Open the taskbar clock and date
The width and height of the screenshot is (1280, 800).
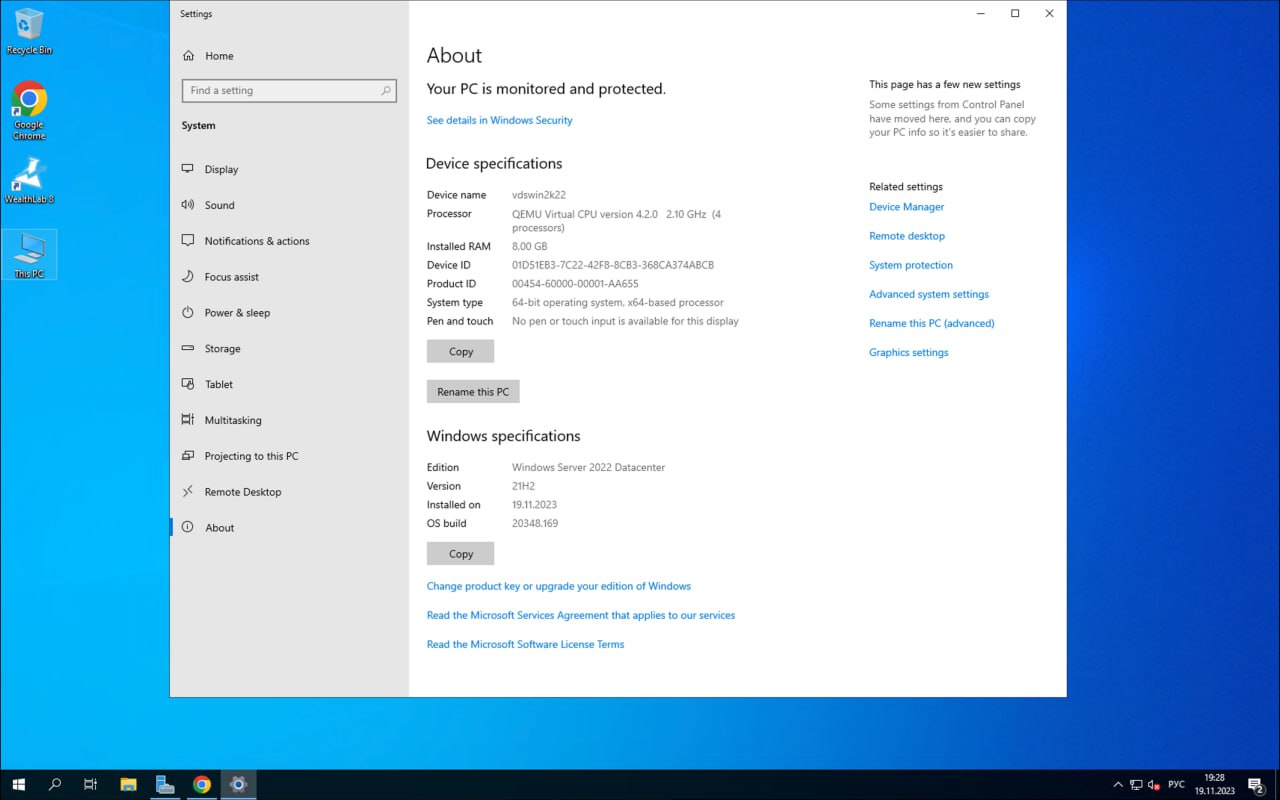[x=1214, y=785]
